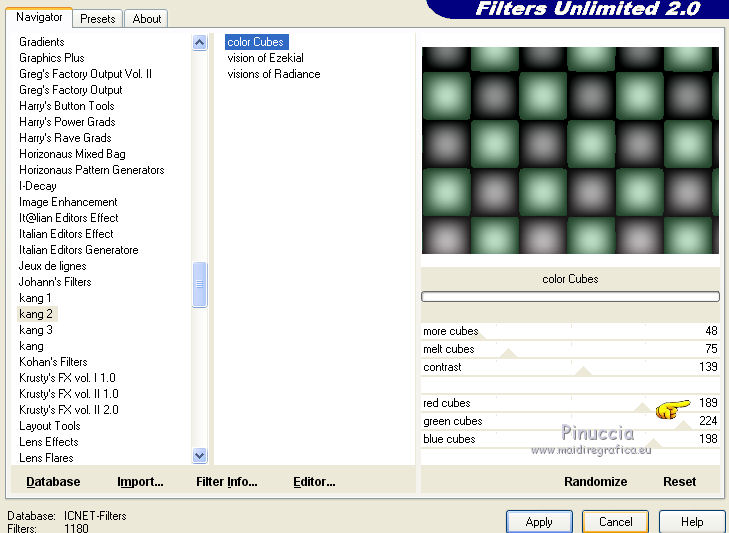The width and height of the screenshot is (729, 533).
Task: Select the kang 2 category
Action: tap(36, 314)
